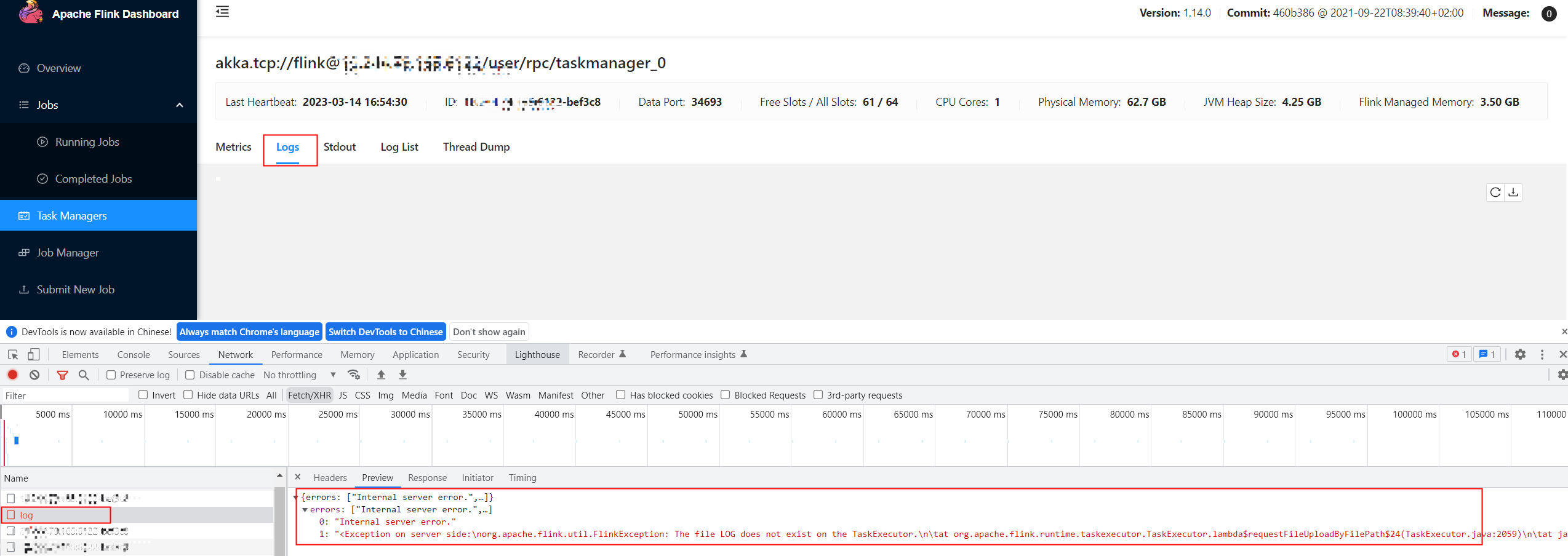Collapse the sidebar with the menu fold icon
This screenshot has height=556, width=1568.
coord(222,12)
